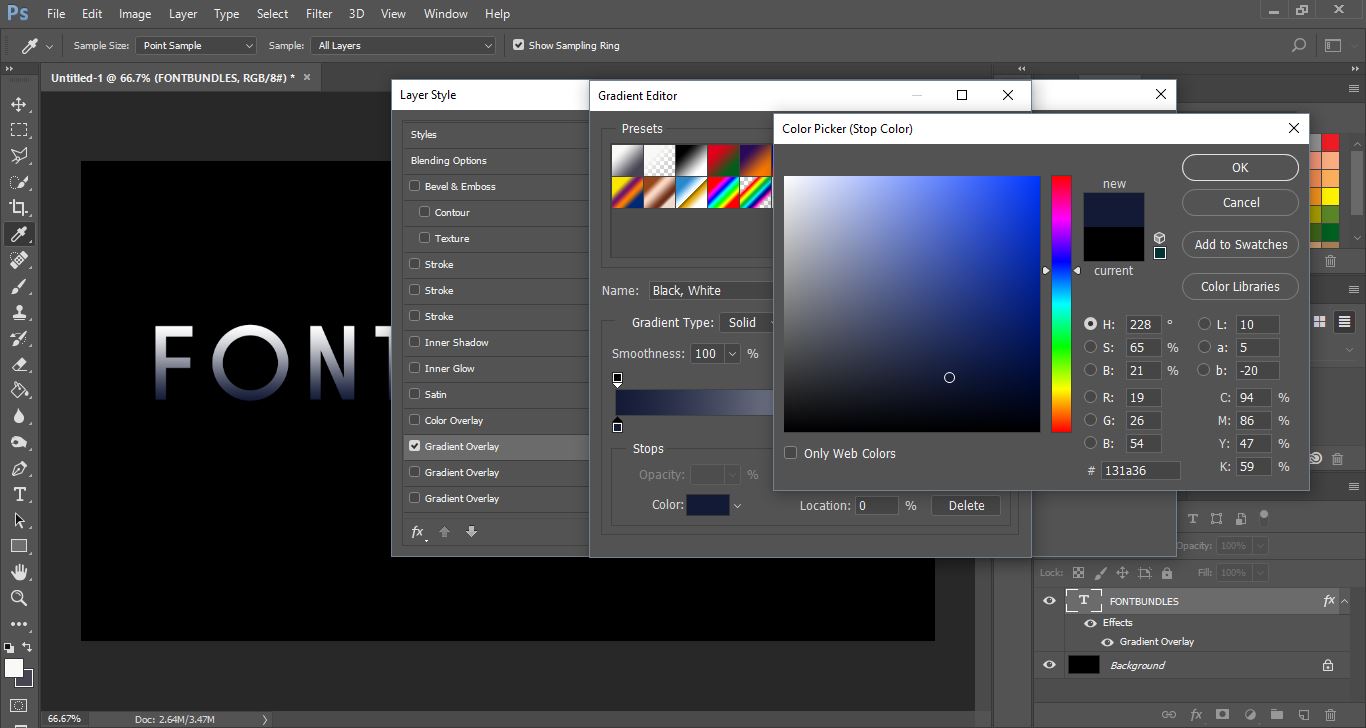Select the Pen tool
1366x728 pixels.
[x=19, y=469]
